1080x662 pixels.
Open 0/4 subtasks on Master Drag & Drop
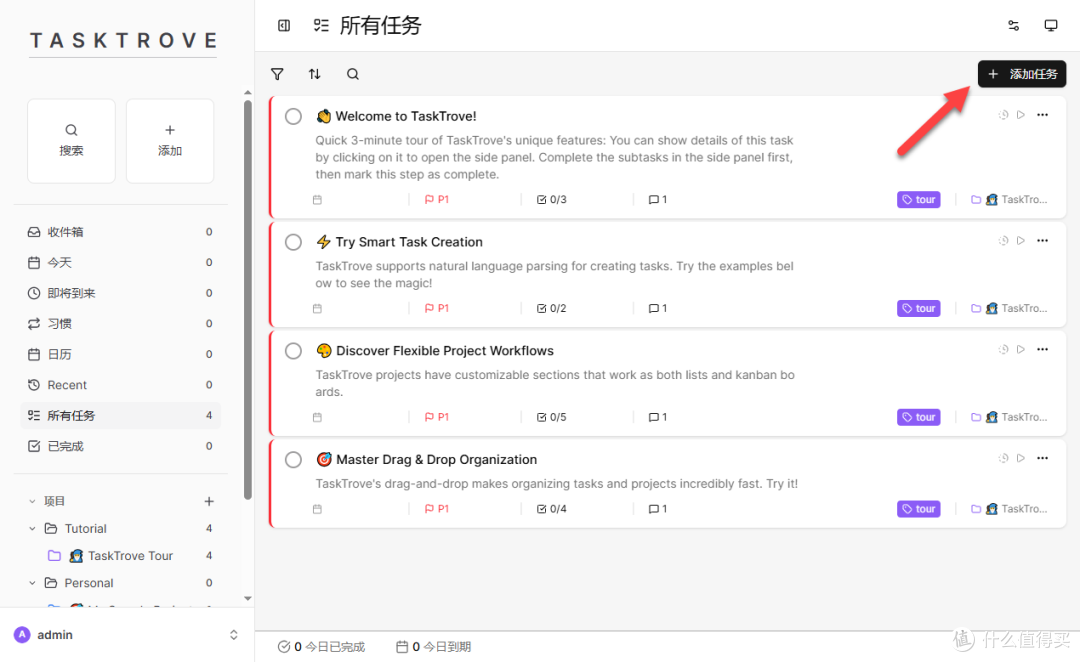[552, 509]
